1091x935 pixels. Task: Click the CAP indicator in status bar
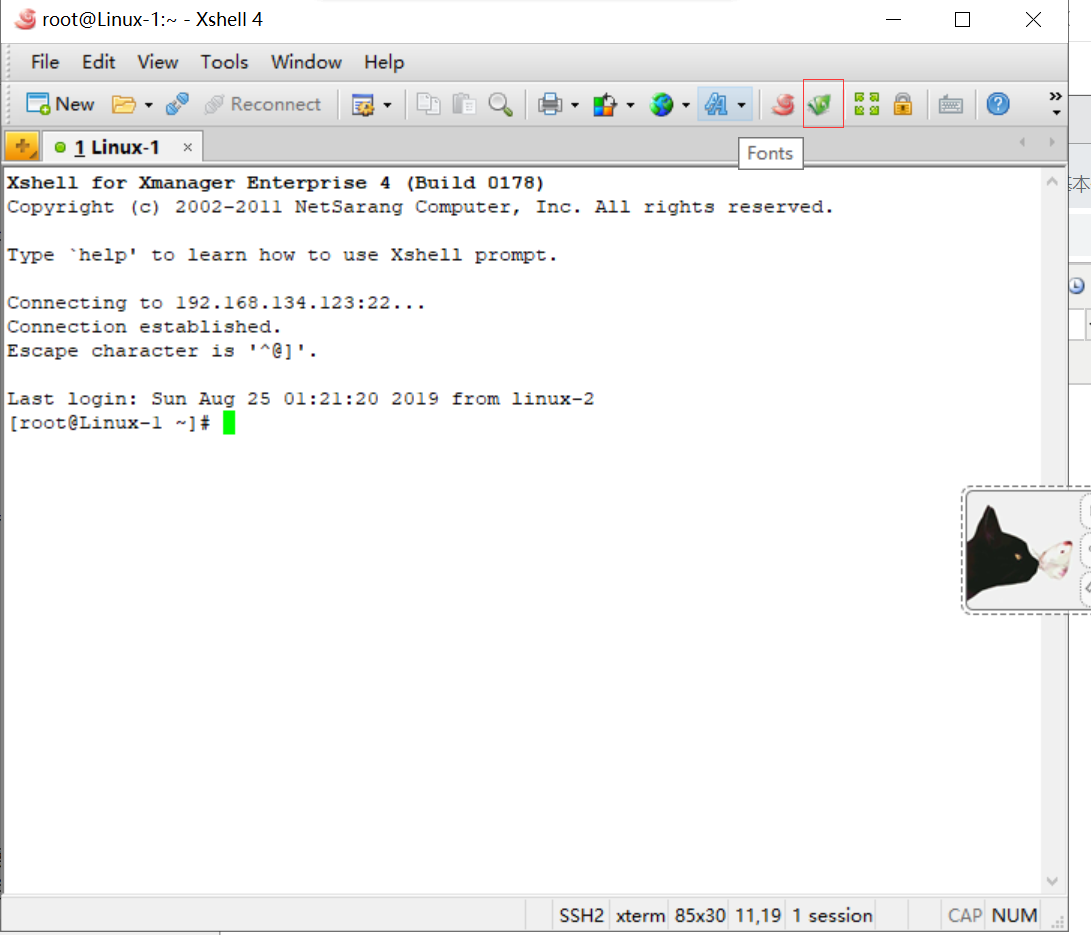click(x=965, y=916)
